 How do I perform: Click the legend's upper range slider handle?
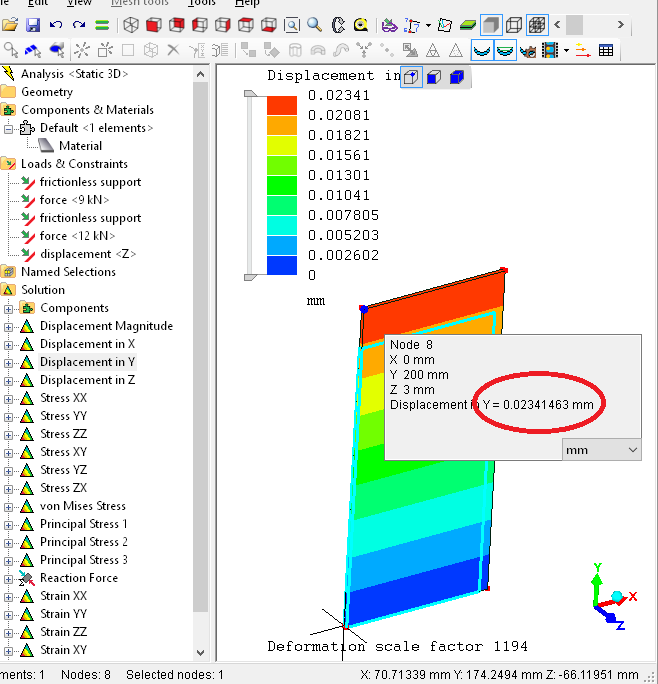point(250,93)
